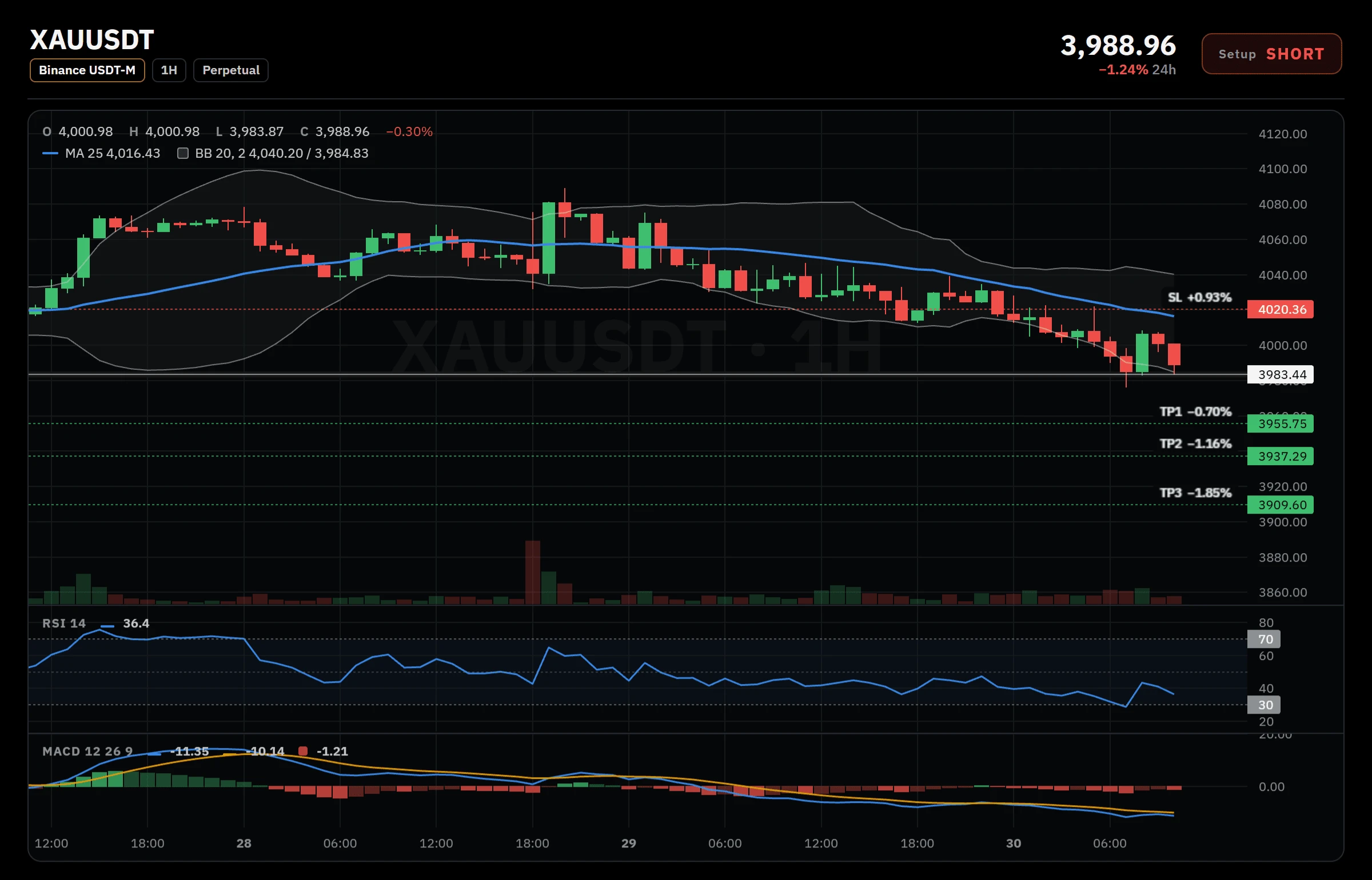The width and height of the screenshot is (1372, 880).
Task: Click the 4120.00 price axis label
Action: 1283,134
